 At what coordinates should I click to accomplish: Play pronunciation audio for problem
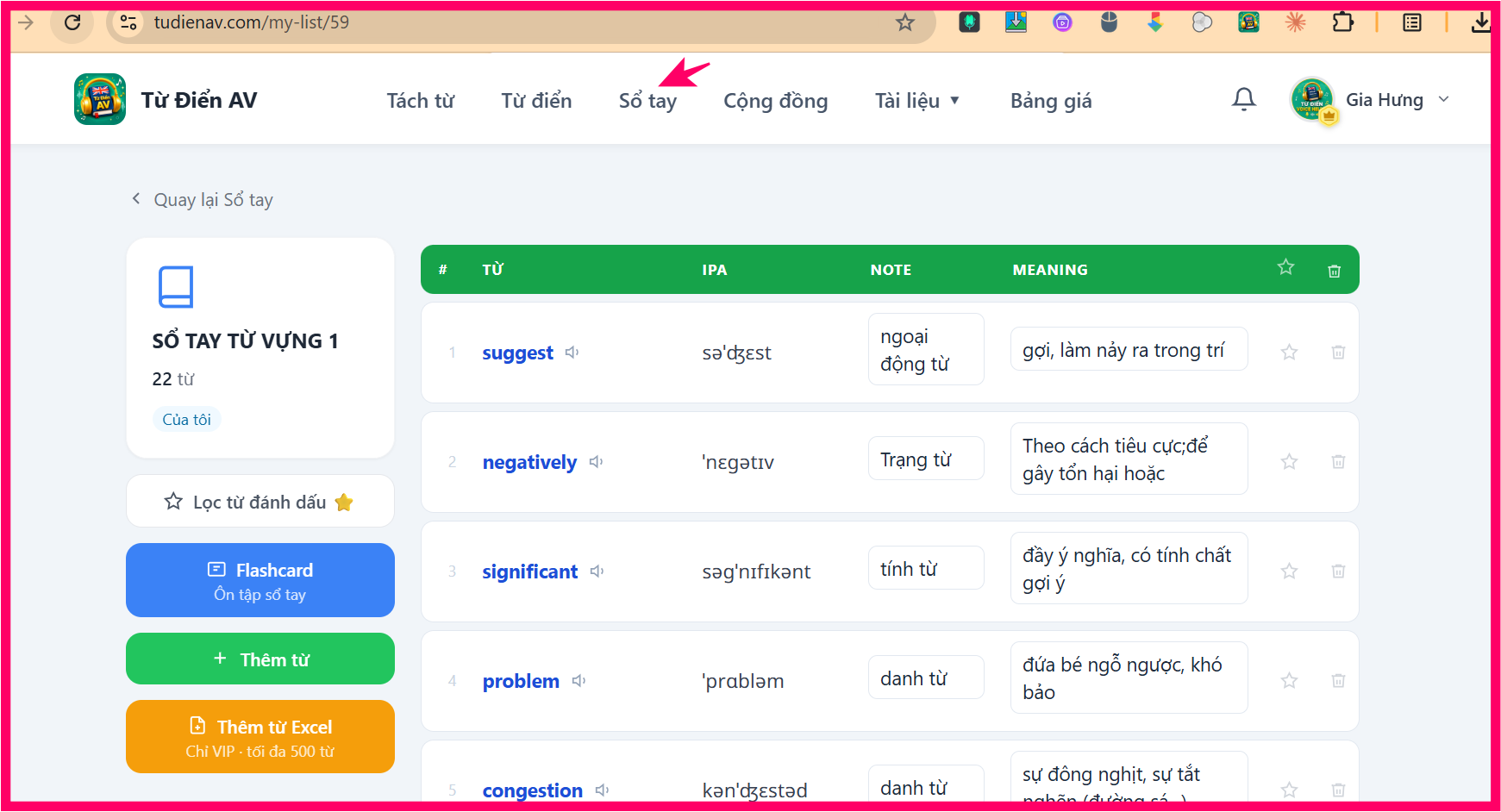tap(579, 681)
